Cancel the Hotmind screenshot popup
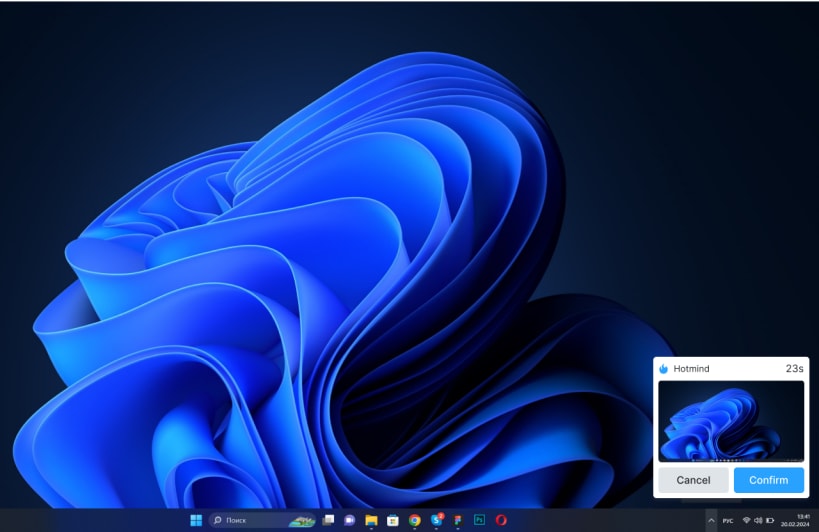This screenshot has height=532, width=819. click(693, 480)
